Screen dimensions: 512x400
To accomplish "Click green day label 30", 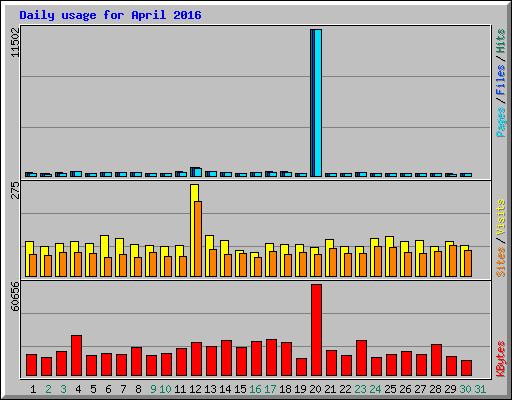I will coord(465,389).
